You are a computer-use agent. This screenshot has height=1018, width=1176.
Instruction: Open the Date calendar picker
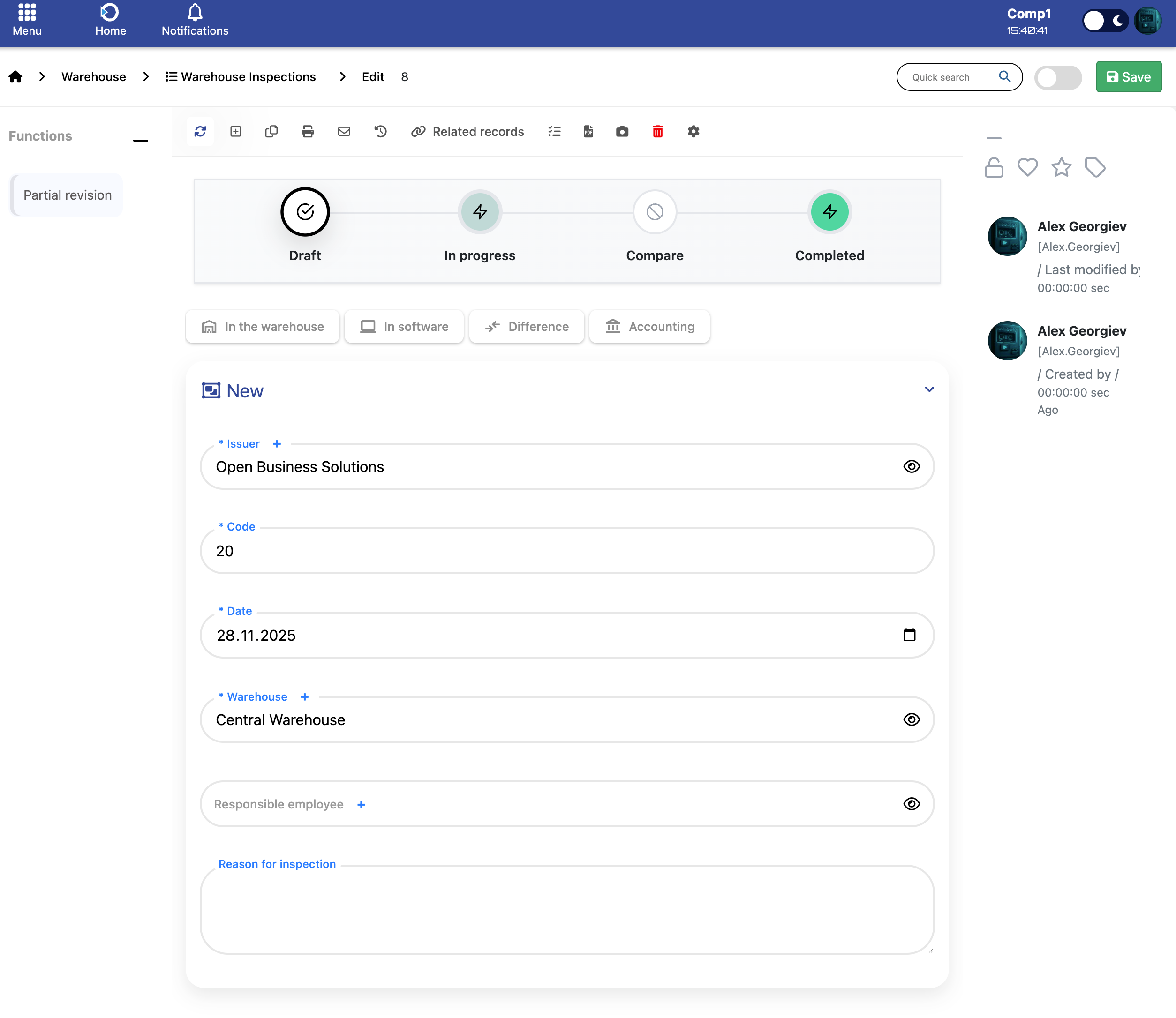[909, 635]
